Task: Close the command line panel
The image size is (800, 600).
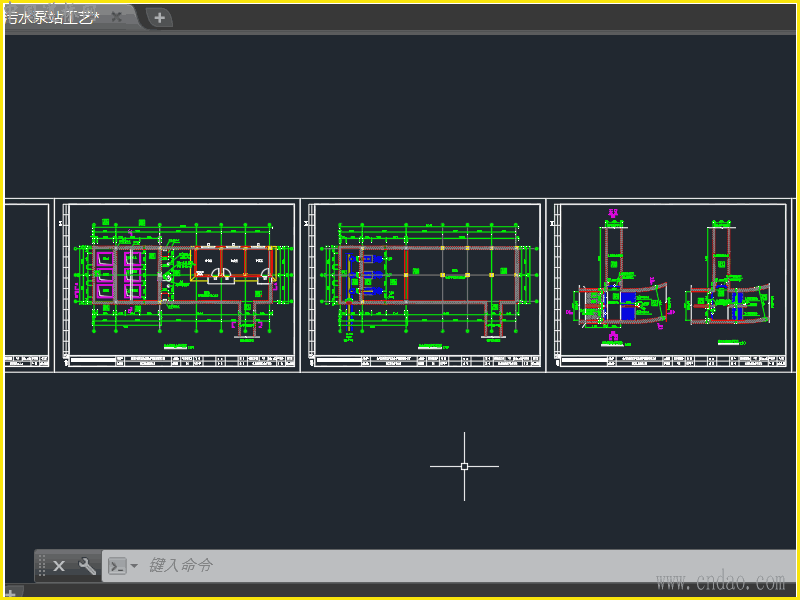Action: (x=59, y=566)
